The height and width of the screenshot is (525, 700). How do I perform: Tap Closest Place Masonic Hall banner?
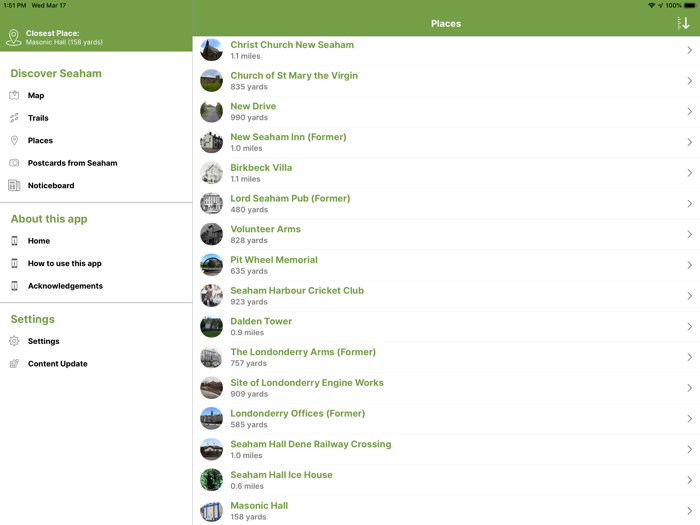pos(96,38)
